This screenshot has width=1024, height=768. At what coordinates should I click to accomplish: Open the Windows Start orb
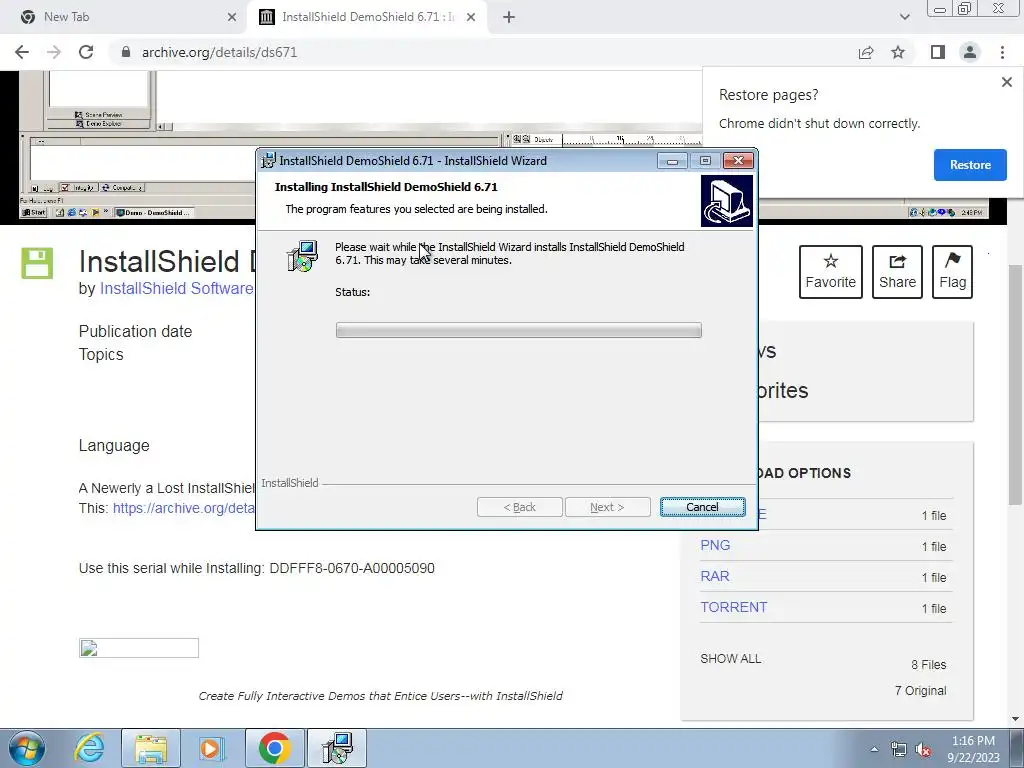(27, 748)
